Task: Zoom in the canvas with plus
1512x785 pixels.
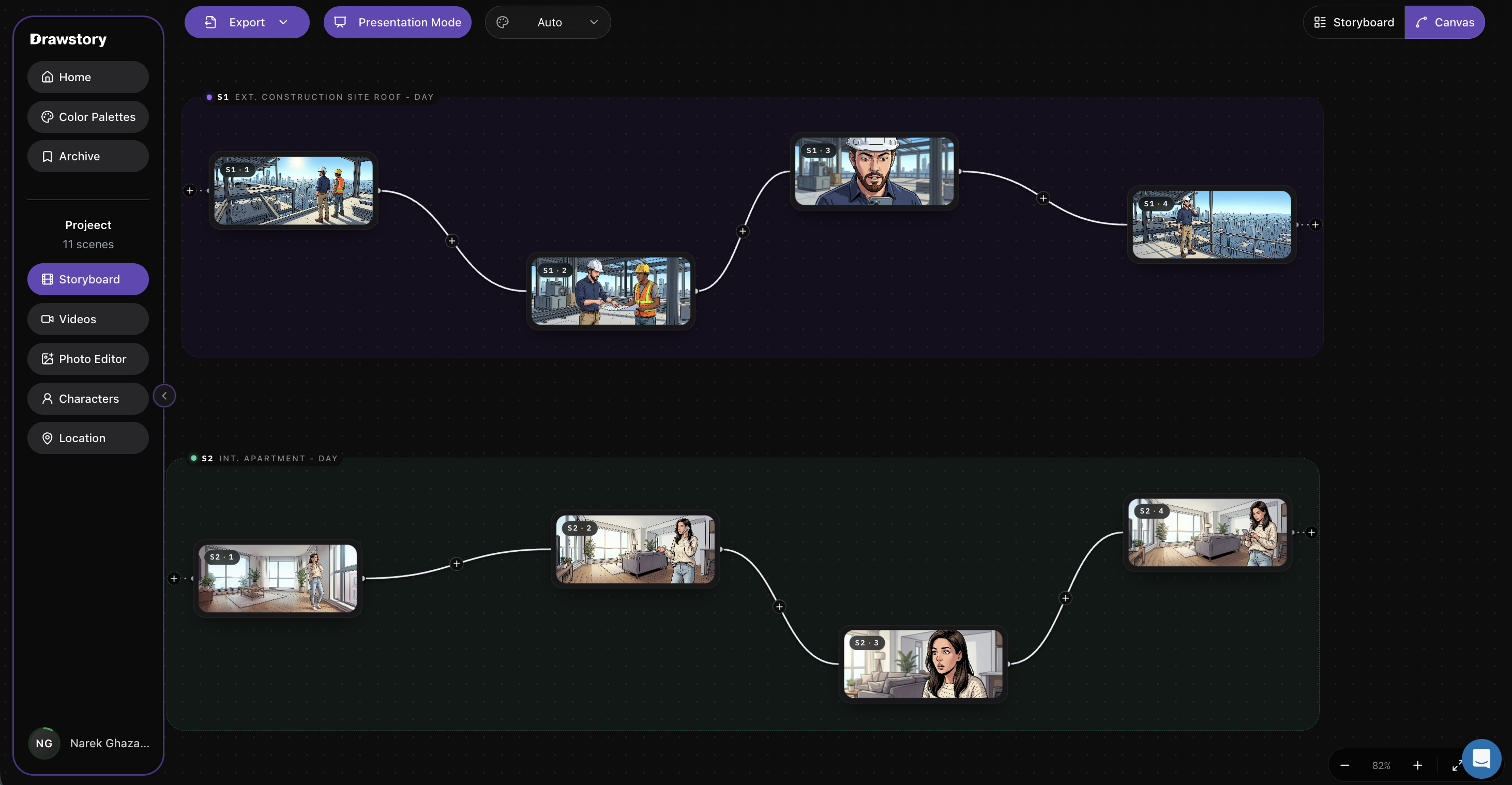Action: [x=1417, y=766]
